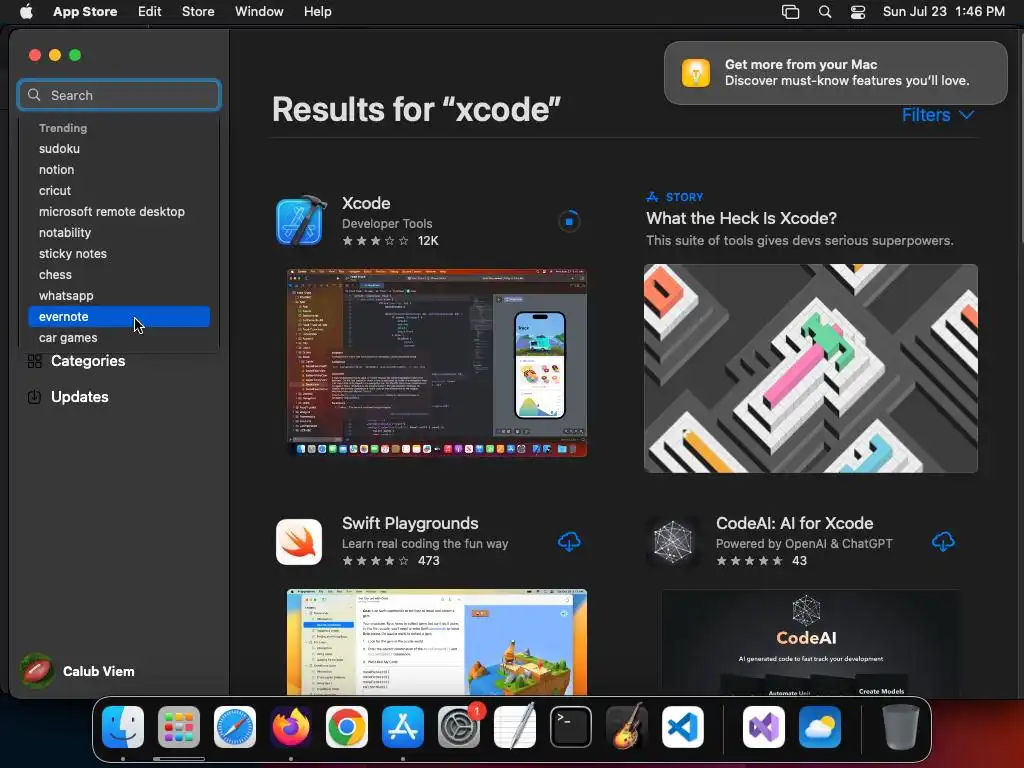
Task: Click the Stage Manager windows icon in menu bar
Action: (x=790, y=11)
